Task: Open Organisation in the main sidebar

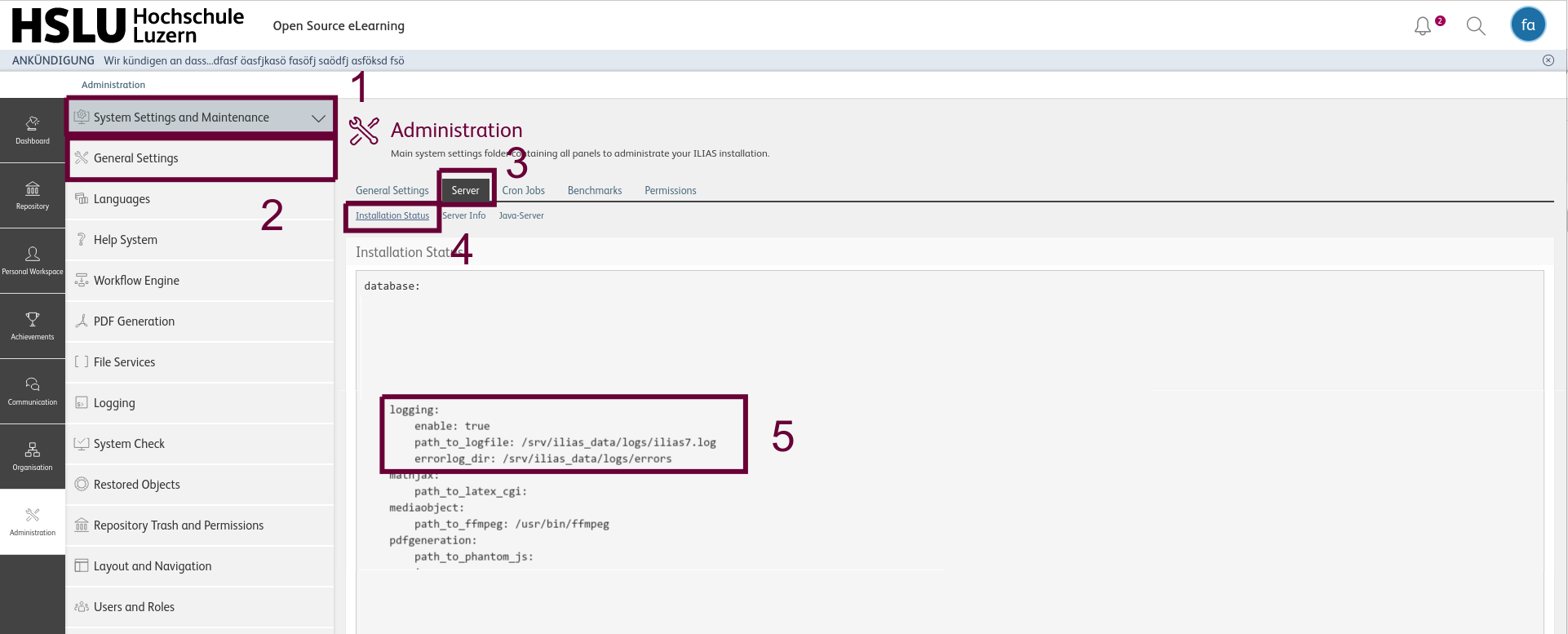Action: point(33,457)
